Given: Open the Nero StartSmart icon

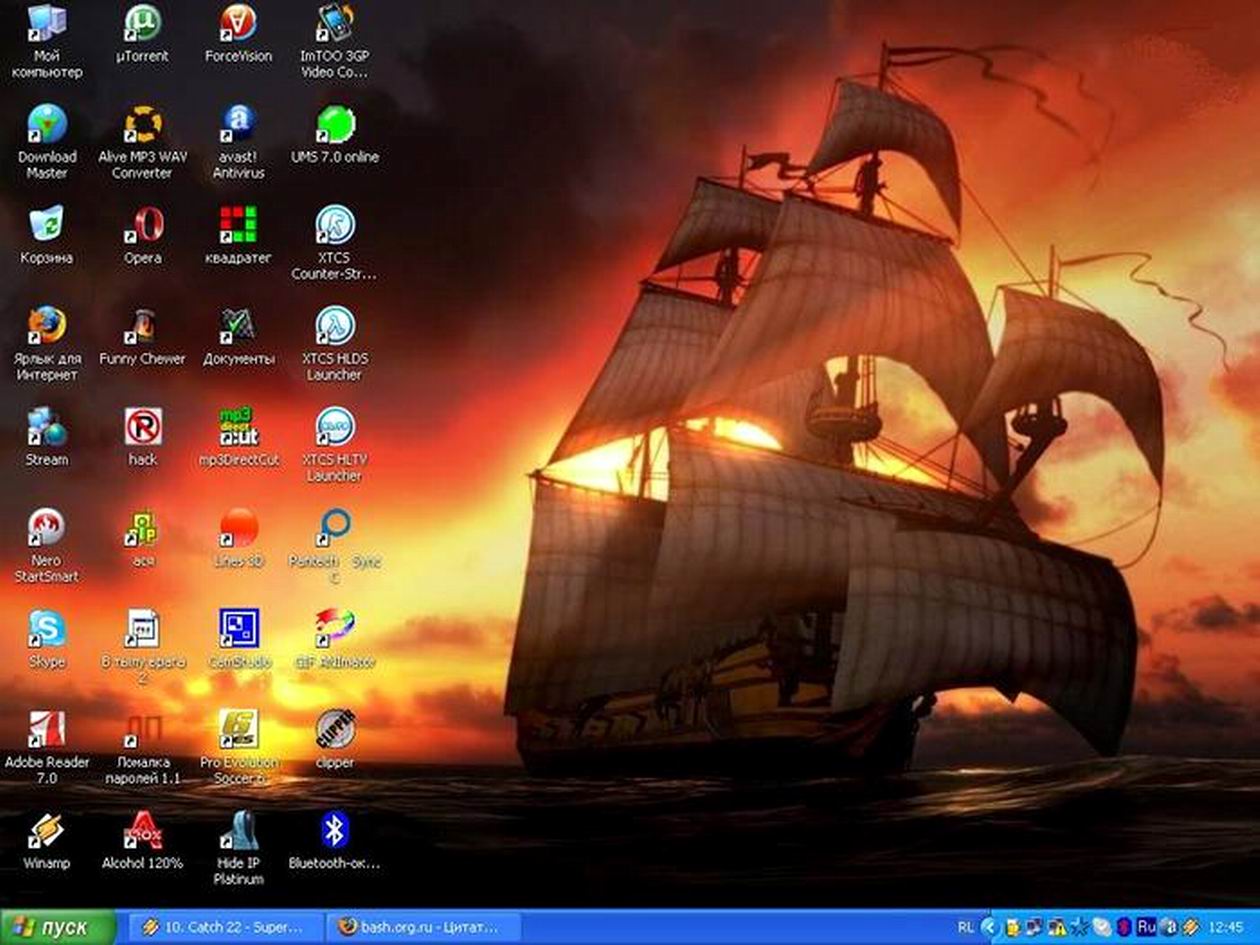Looking at the screenshot, I should pos(46,529).
